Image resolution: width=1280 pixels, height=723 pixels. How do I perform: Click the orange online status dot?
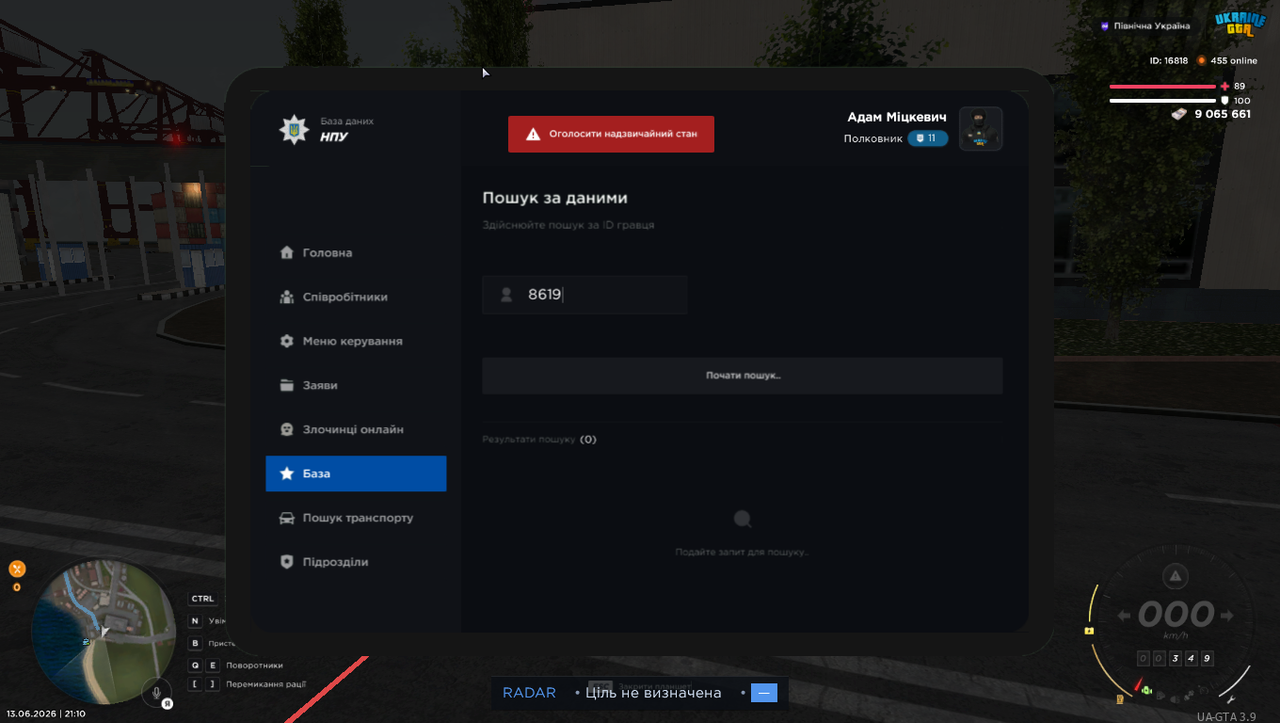1202,60
